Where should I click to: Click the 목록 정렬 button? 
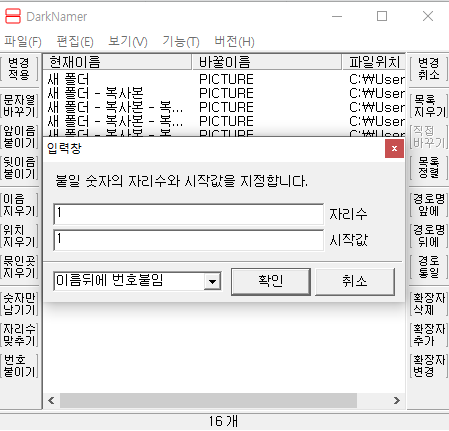[429, 168]
